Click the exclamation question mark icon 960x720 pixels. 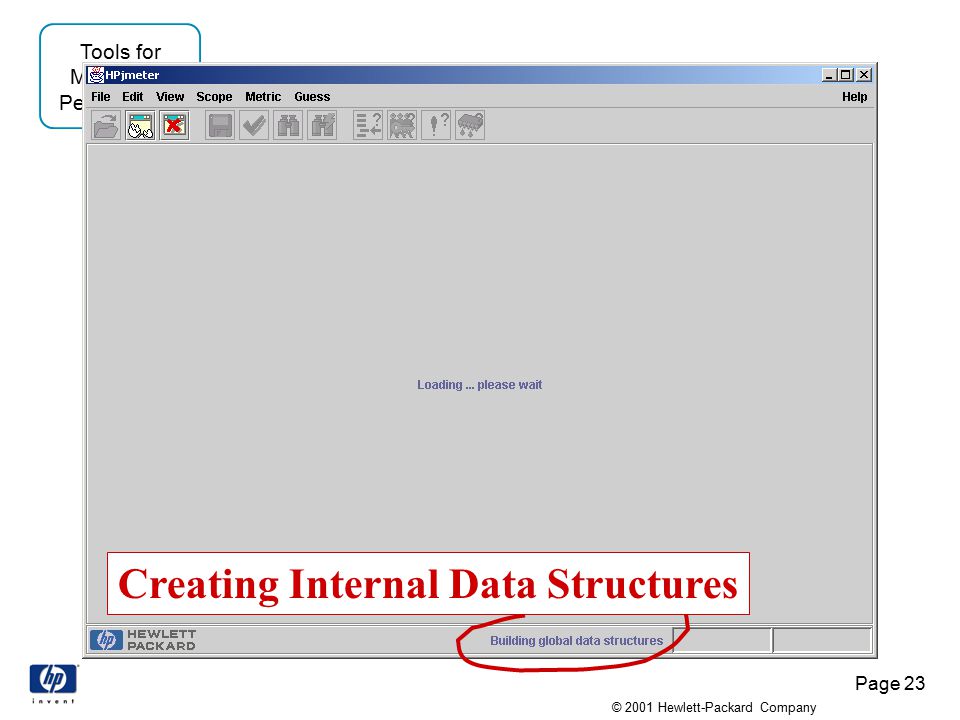(437, 126)
